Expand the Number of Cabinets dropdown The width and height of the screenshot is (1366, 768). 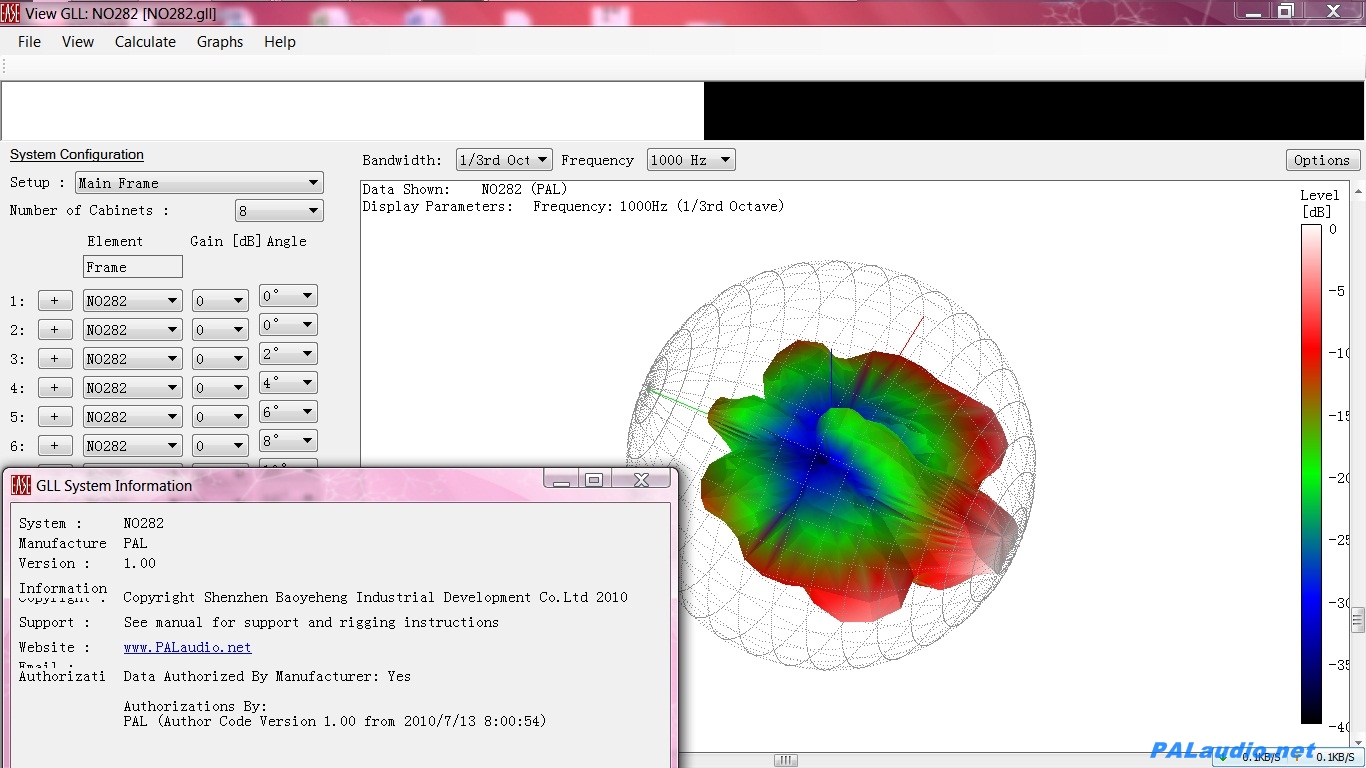click(279, 211)
